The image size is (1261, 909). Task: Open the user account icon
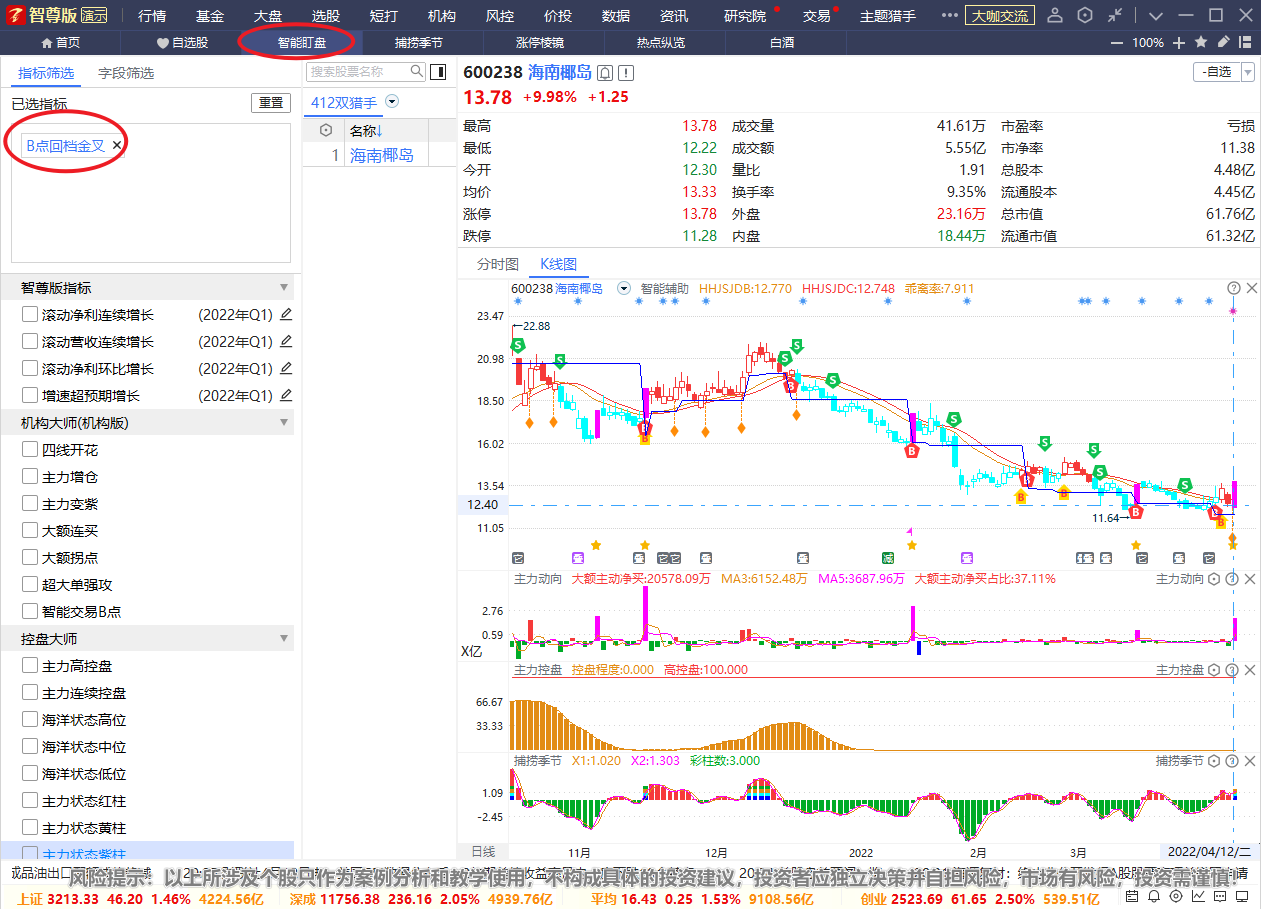click(1056, 16)
